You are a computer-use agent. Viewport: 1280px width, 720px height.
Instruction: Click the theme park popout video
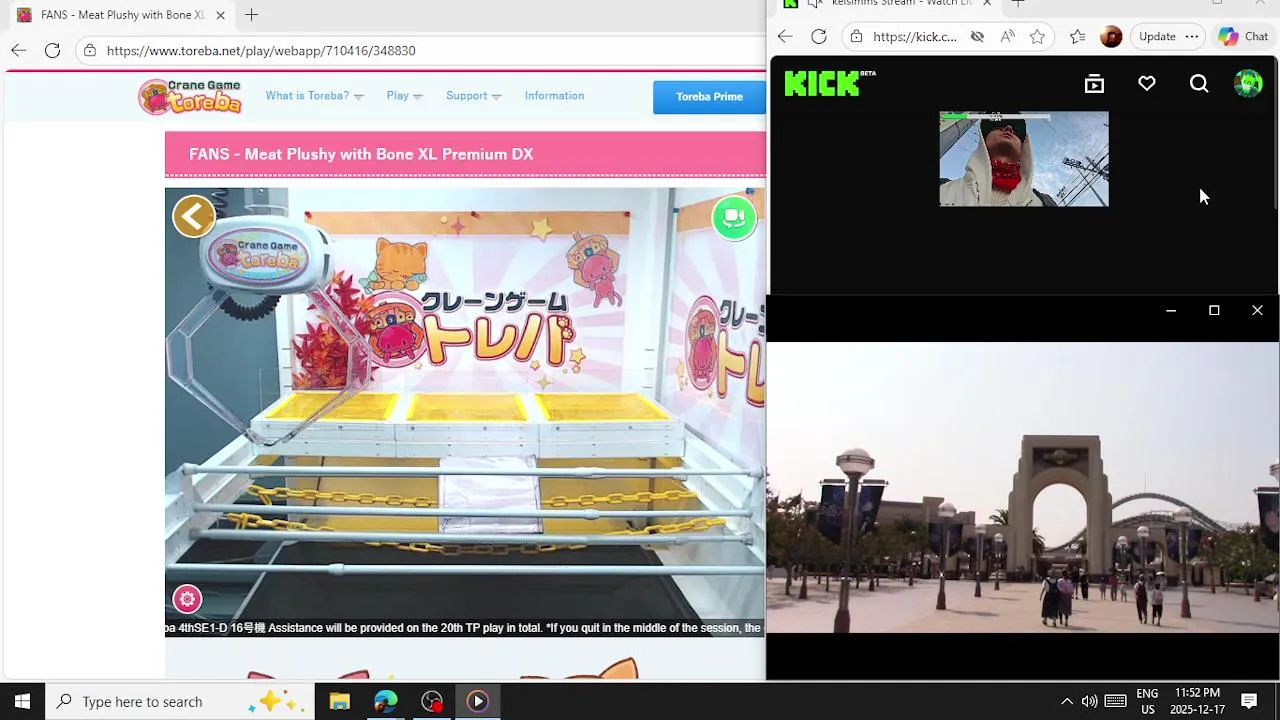tap(1023, 487)
